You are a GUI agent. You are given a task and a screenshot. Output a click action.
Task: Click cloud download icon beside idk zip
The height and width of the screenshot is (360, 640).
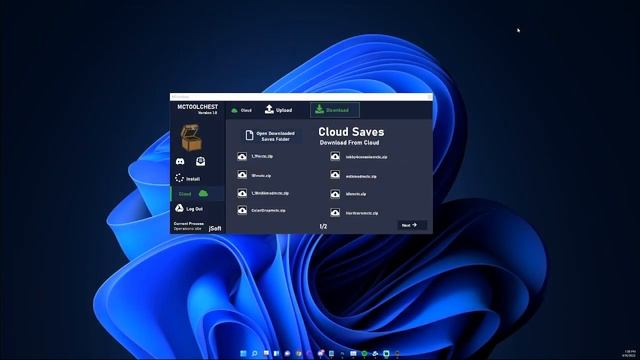[335, 194]
